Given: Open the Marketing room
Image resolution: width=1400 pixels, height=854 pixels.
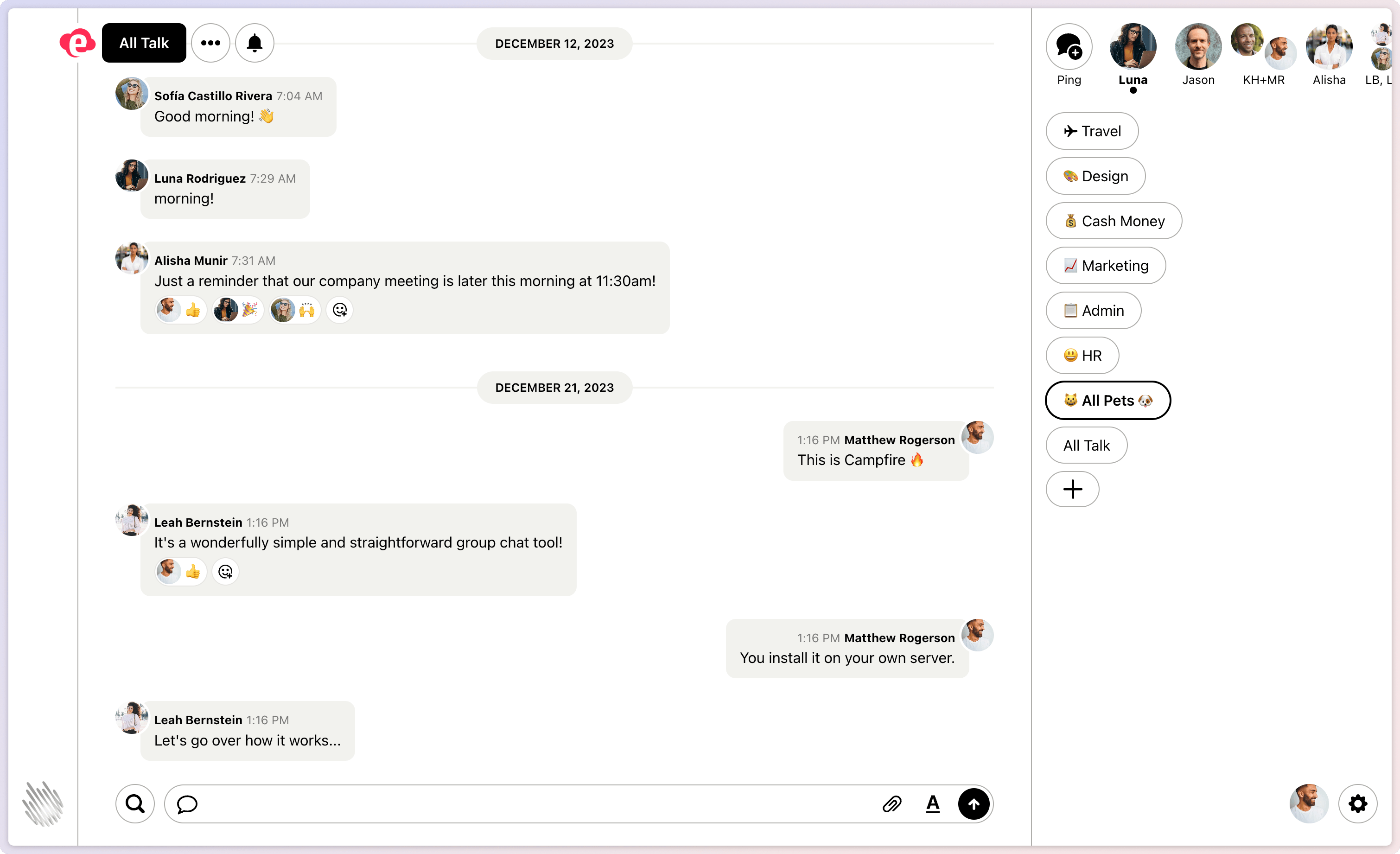Looking at the screenshot, I should point(1105,266).
